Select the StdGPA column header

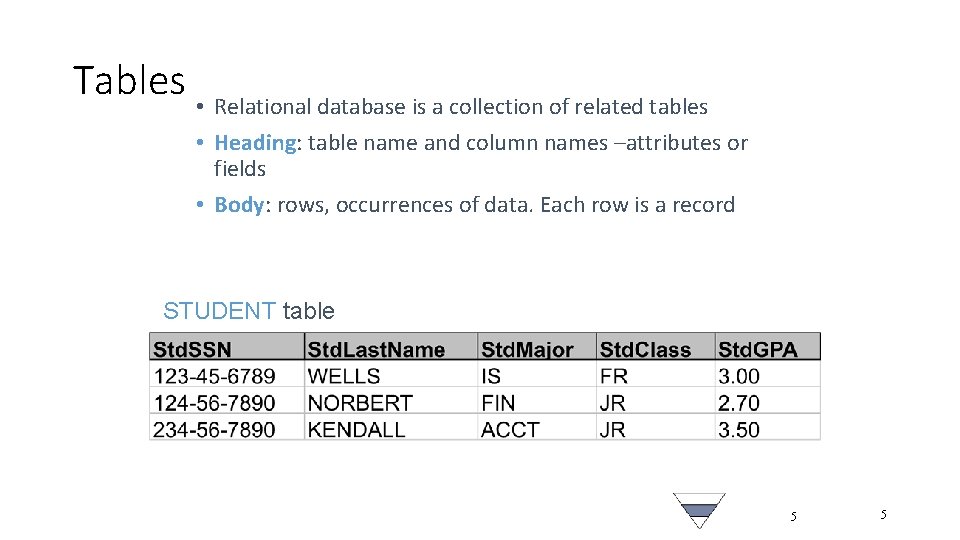757,349
